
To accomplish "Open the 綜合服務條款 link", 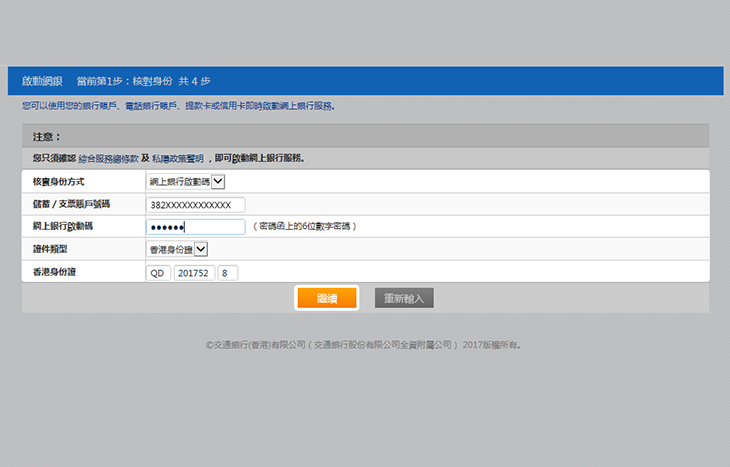I will (107, 158).
